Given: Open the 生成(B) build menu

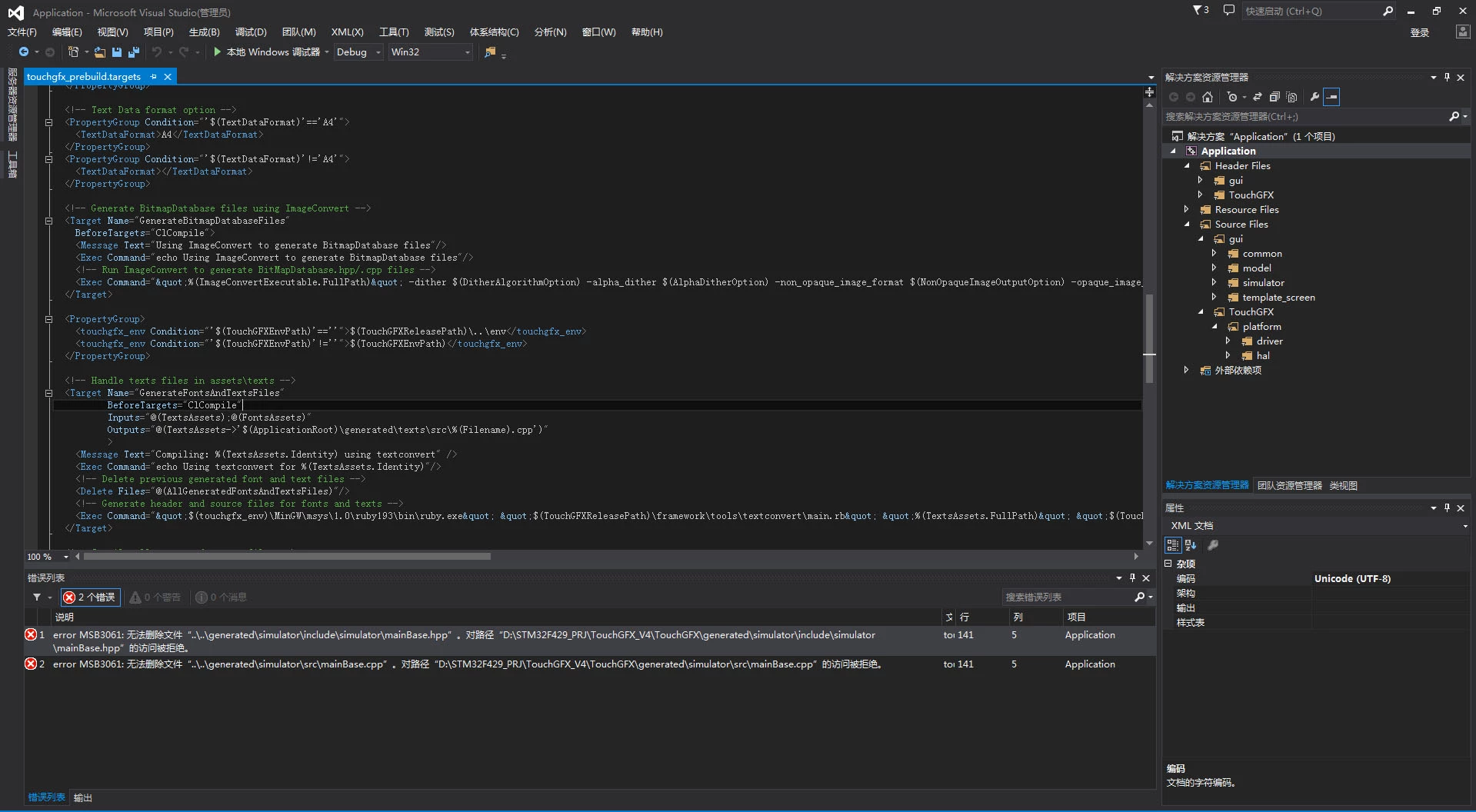Looking at the screenshot, I should click(204, 32).
